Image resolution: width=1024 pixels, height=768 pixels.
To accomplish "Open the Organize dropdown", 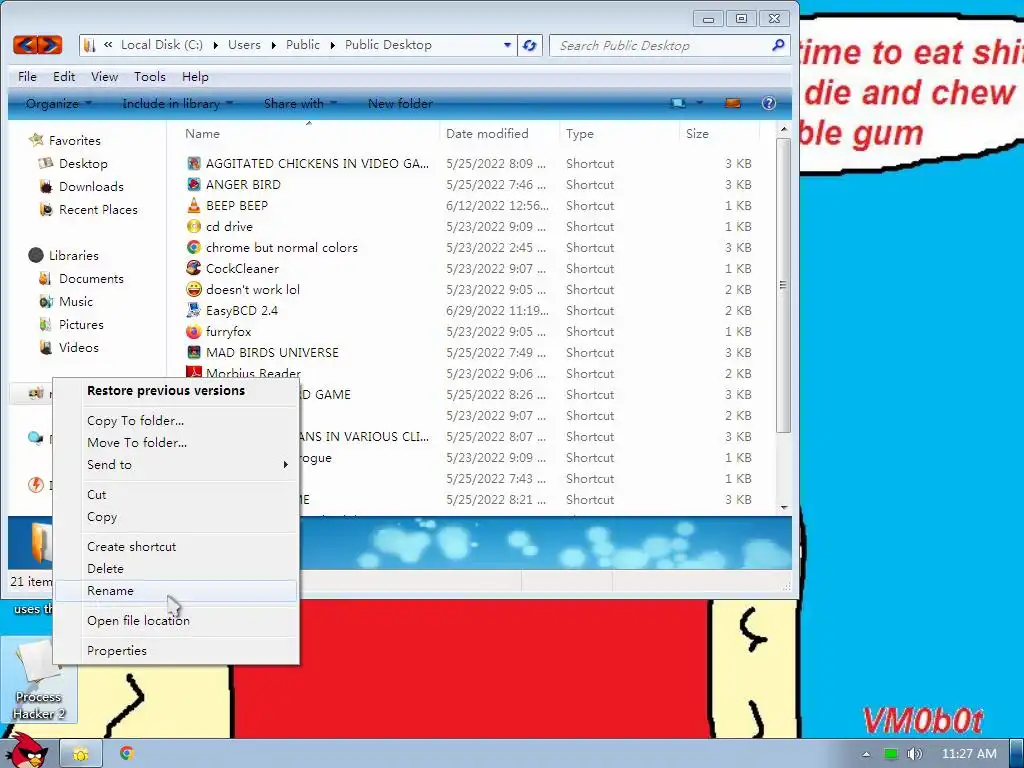I will coord(58,103).
